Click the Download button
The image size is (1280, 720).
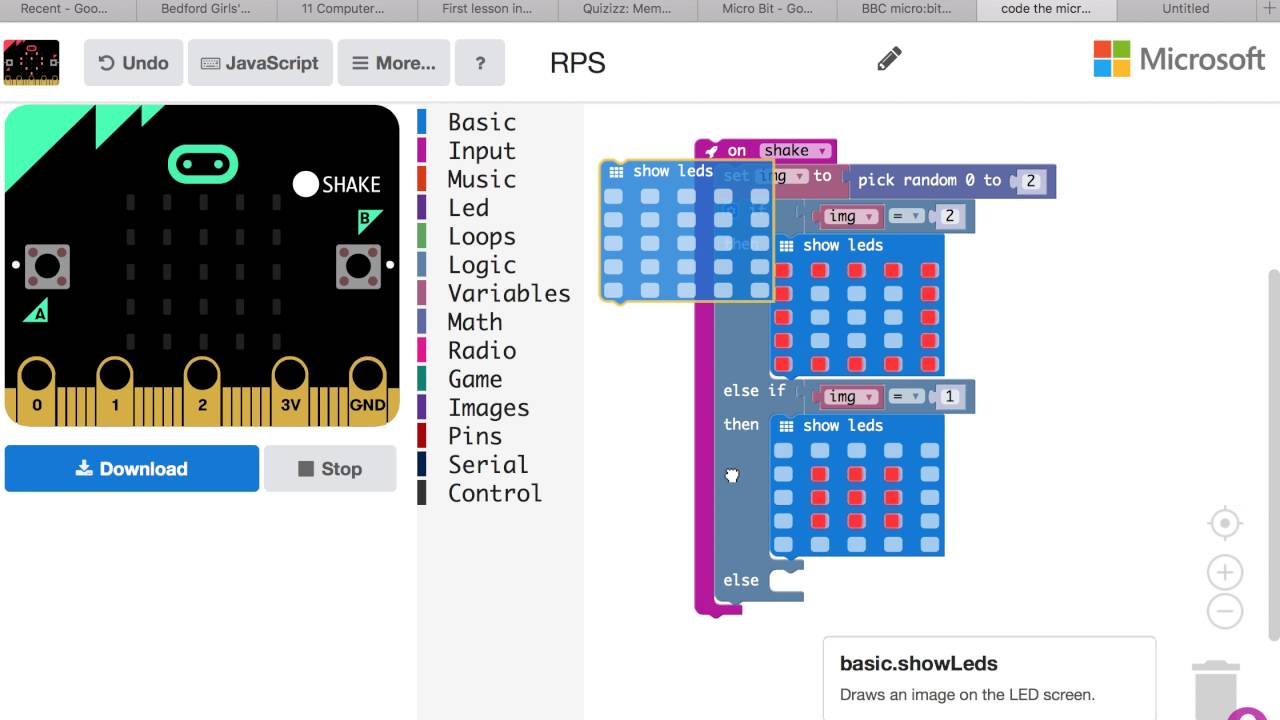tap(132, 468)
